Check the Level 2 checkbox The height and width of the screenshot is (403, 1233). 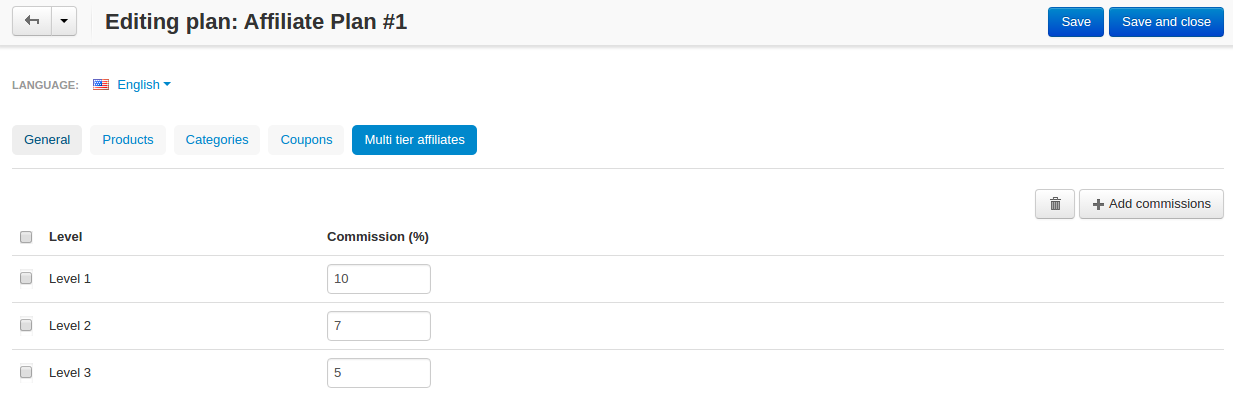26,325
